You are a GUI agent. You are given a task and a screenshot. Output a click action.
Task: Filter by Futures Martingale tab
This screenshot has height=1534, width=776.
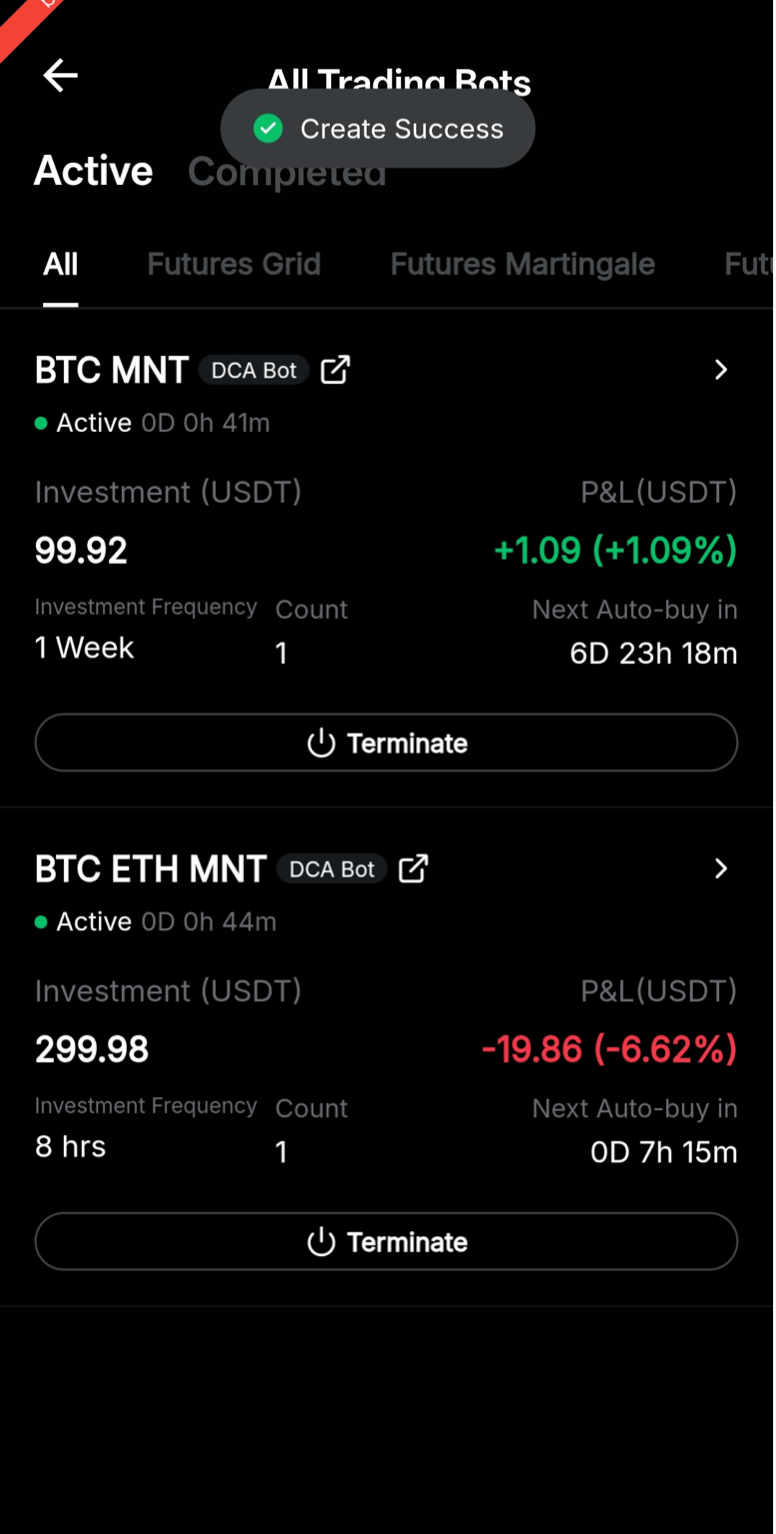[x=523, y=264]
